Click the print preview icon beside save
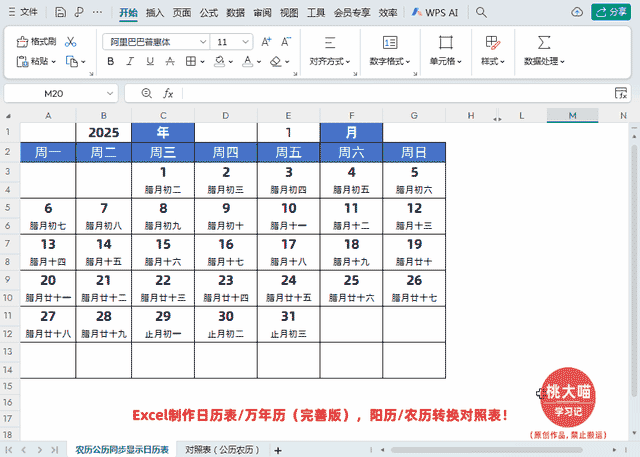Viewport: 640px width, 457px height. click(79, 12)
